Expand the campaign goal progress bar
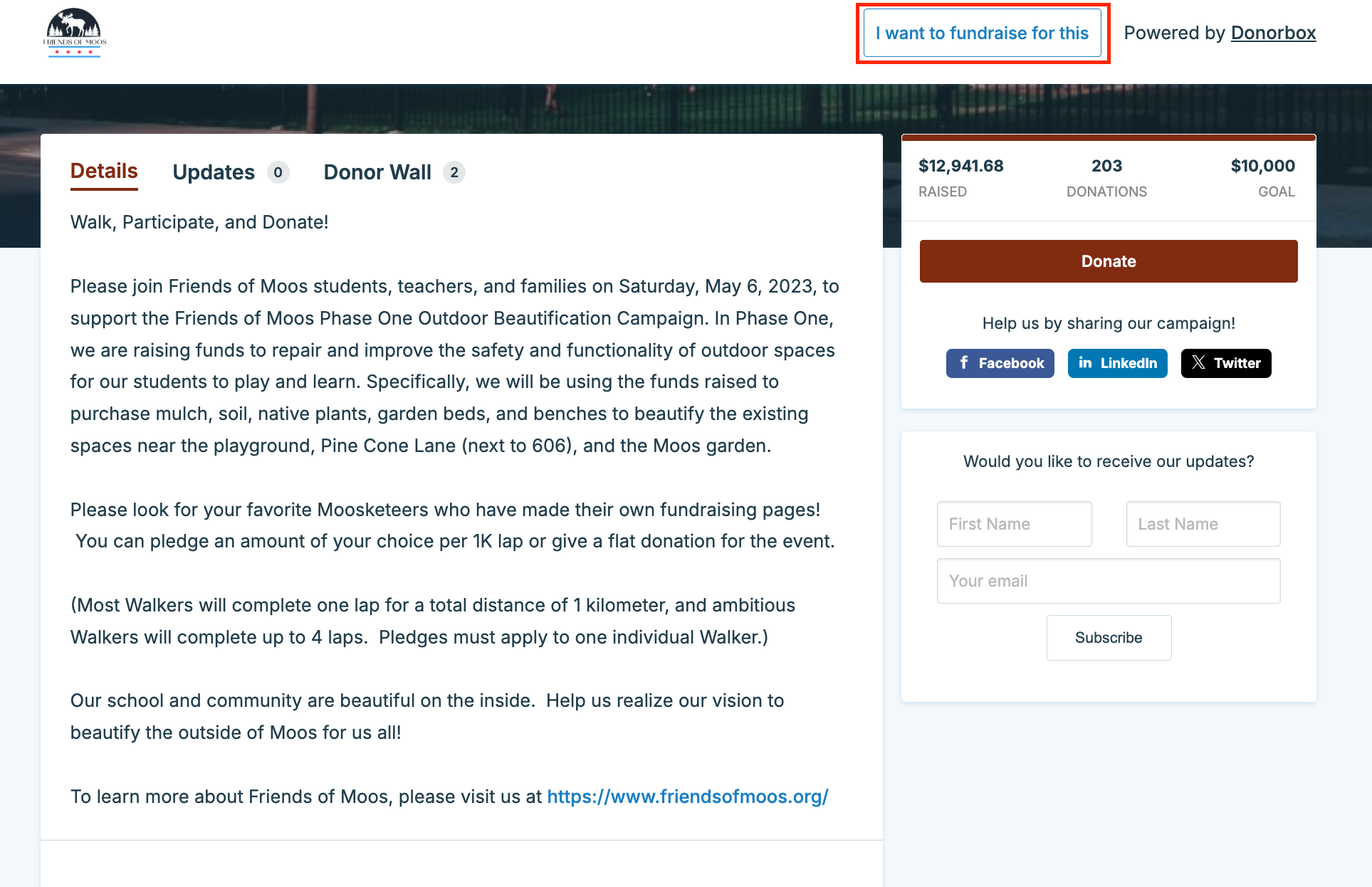The image size is (1372, 887). [1109, 140]
